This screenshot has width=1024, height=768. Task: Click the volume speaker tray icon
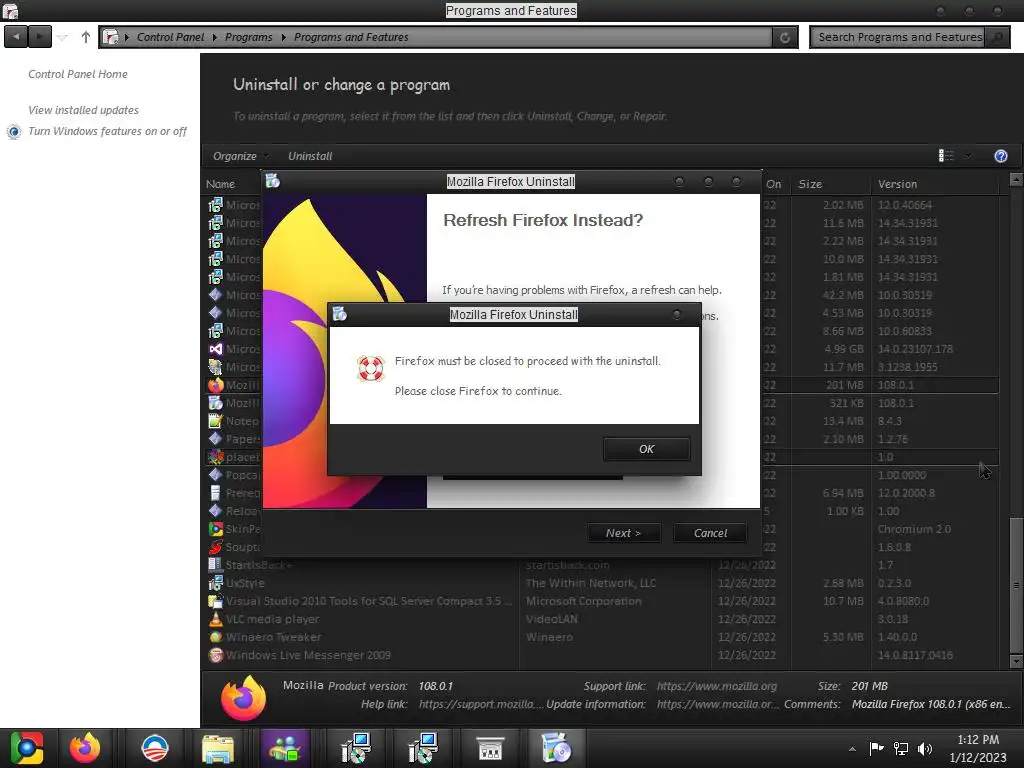tap(925, 749)
